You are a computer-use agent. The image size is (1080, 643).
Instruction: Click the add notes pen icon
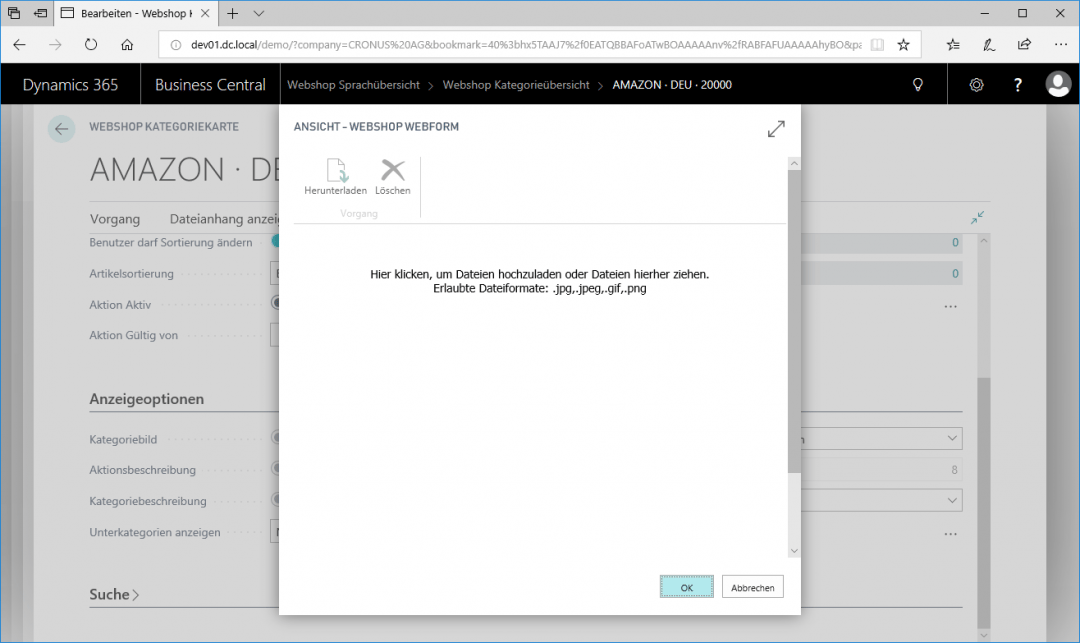pos(988,45)
